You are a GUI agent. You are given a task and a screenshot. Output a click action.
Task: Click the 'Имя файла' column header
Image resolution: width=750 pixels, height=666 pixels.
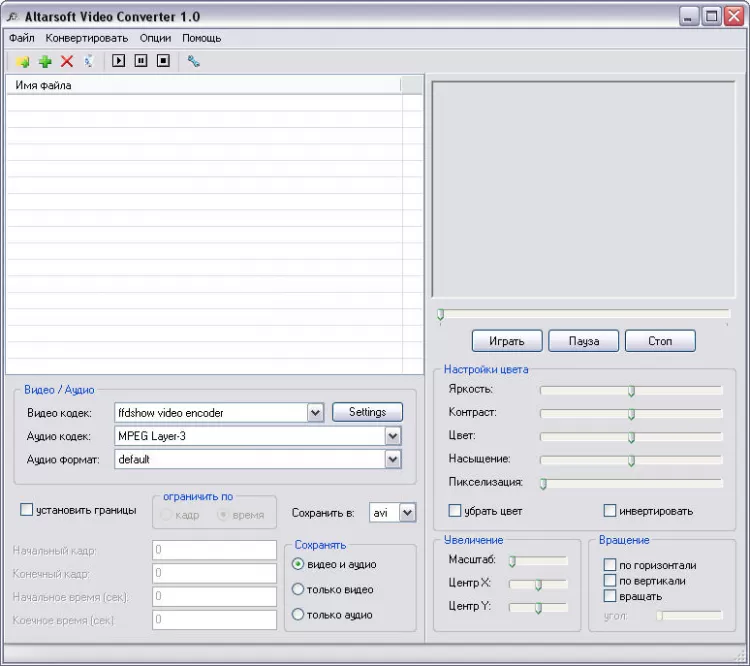tap(200, 85)
